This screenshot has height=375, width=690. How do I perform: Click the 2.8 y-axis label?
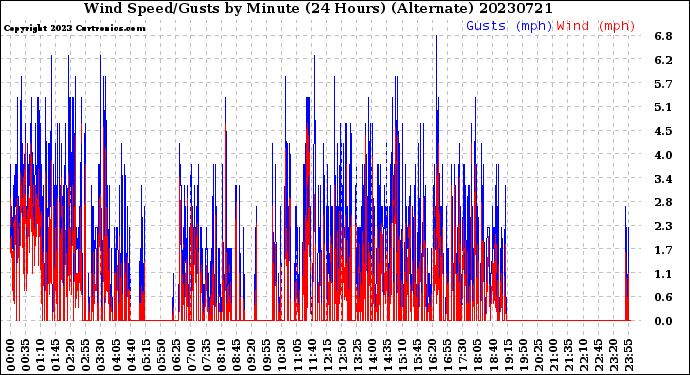coord(663,202)
